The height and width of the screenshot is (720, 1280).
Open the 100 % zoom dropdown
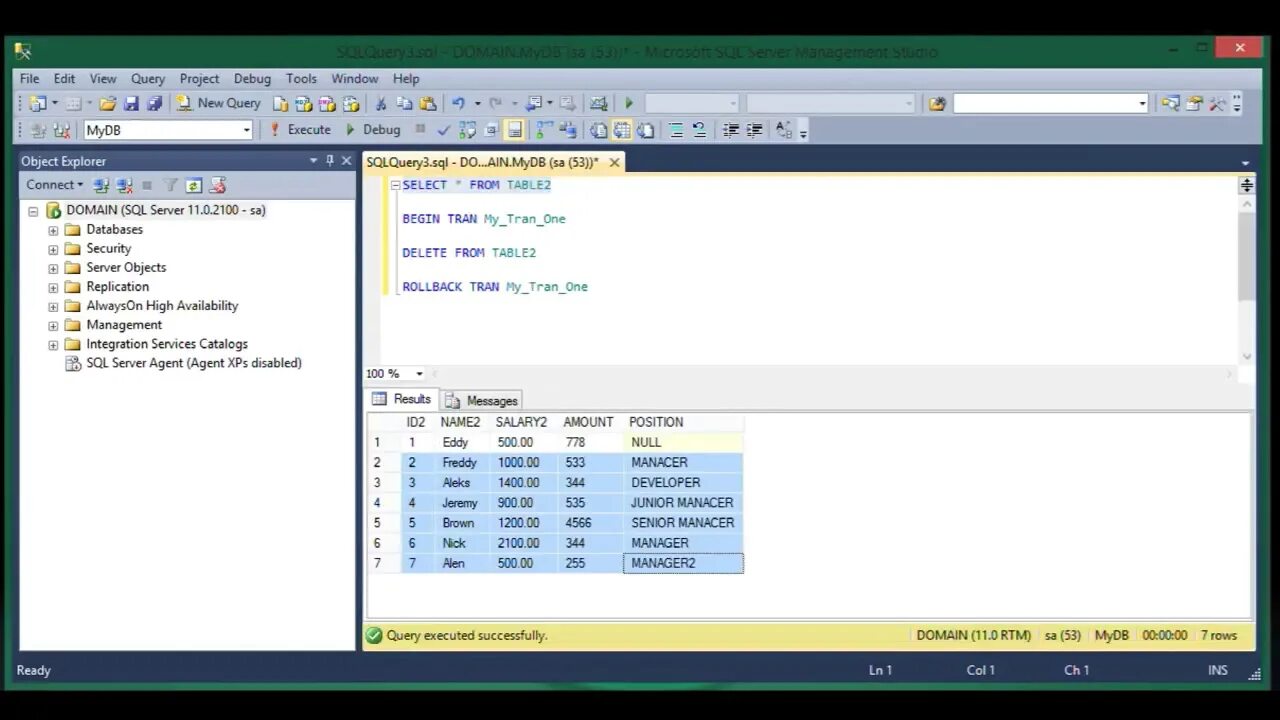tap(419, 374)
